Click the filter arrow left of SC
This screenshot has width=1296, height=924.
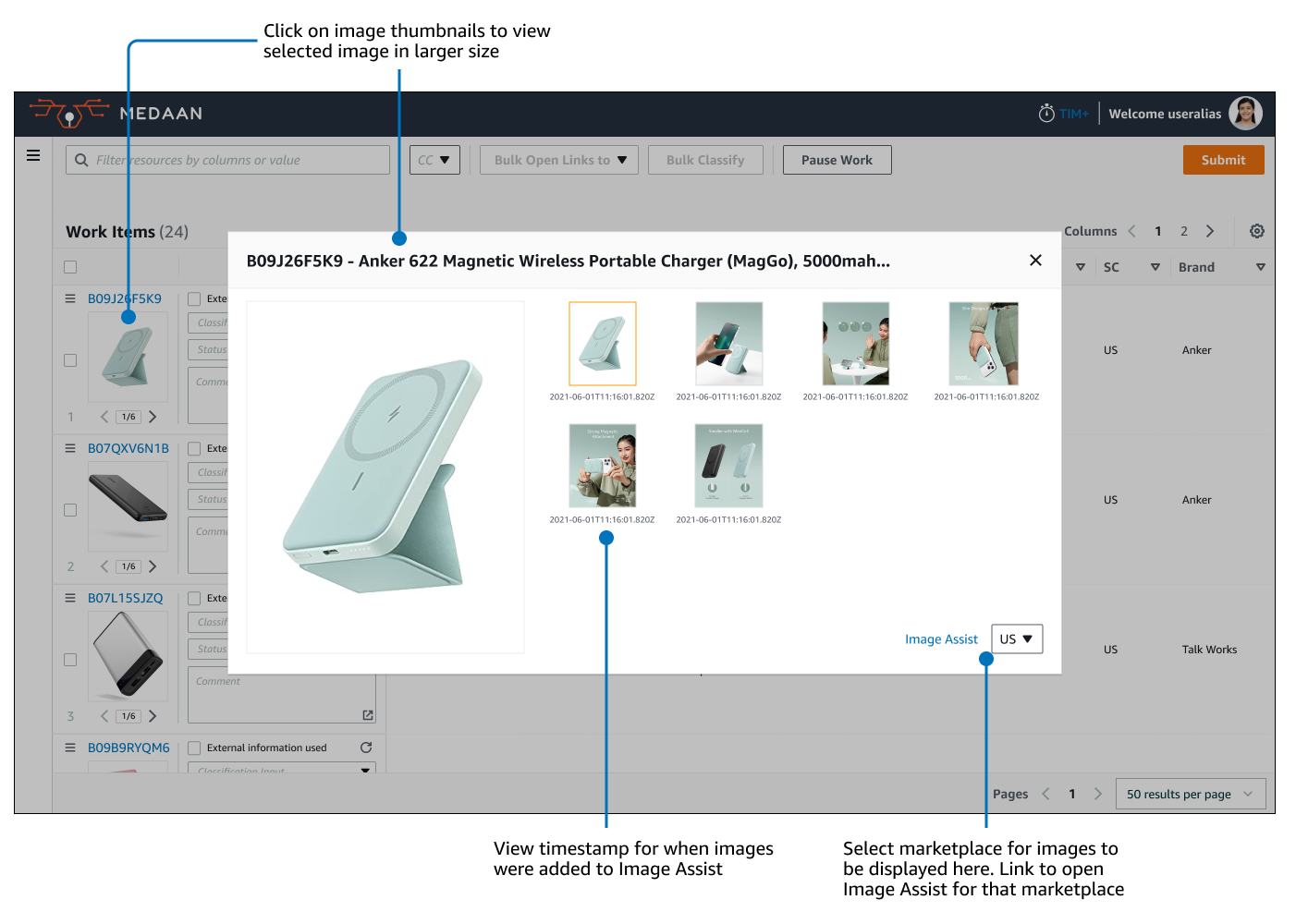[1080, 267]
